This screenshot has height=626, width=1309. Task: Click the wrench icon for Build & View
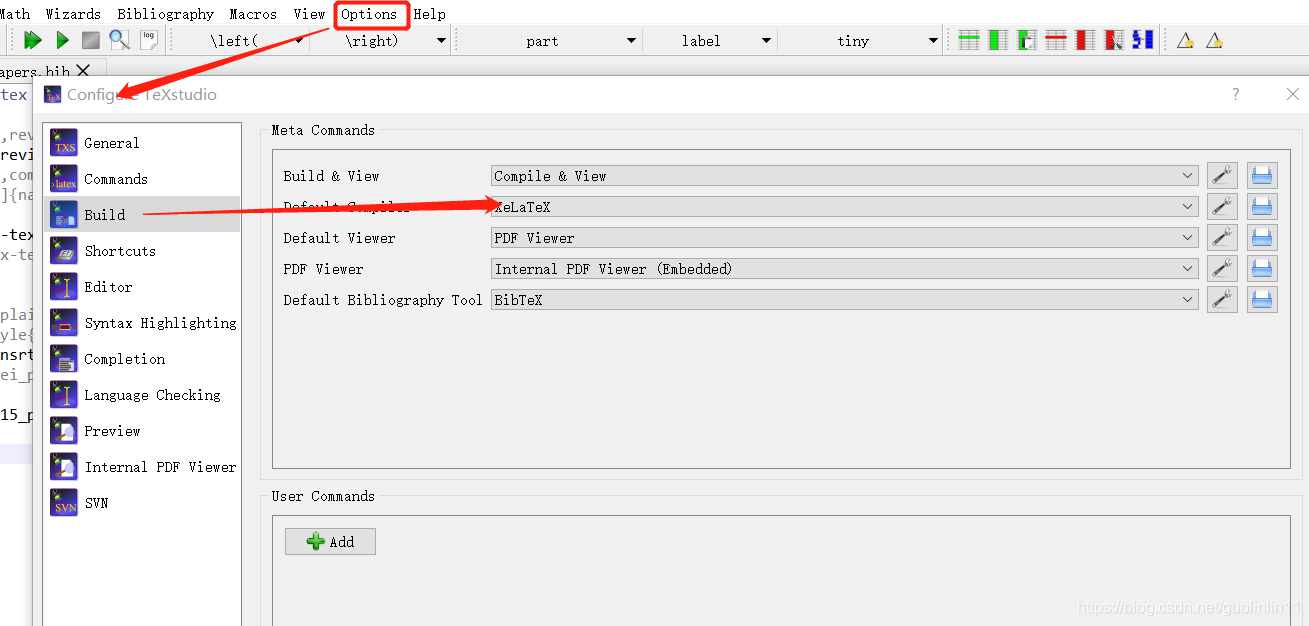click(x=1222, y=175)
